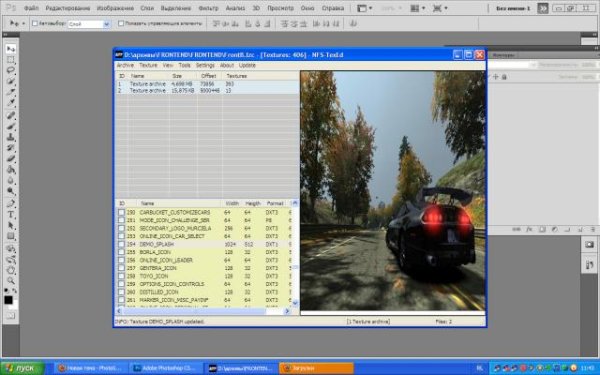Image resolution: width=600 pixels, height=375 pixels.
Task: Open Photoshop's Фильтр menu
Action: tap(208, 8)
